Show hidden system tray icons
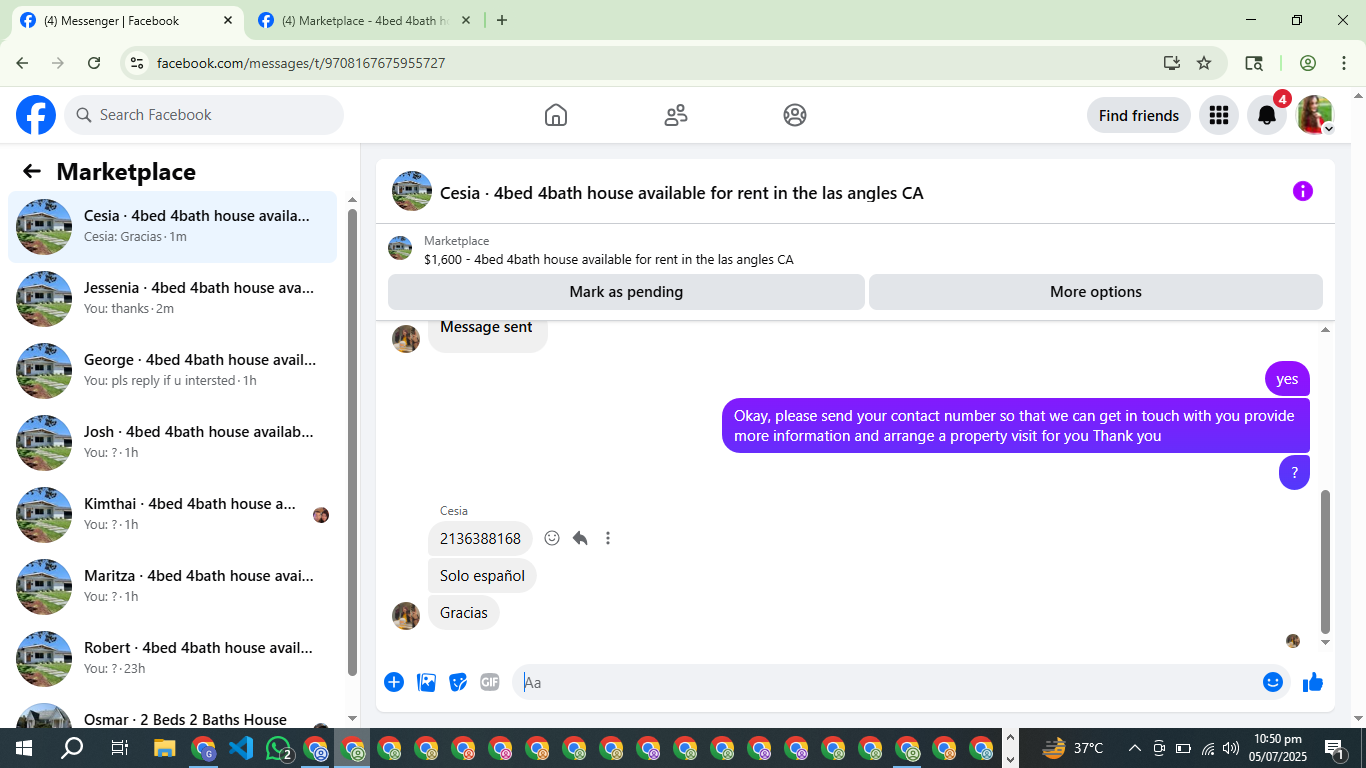Viewport: 1366px width, 768px height. (1135, 748)
